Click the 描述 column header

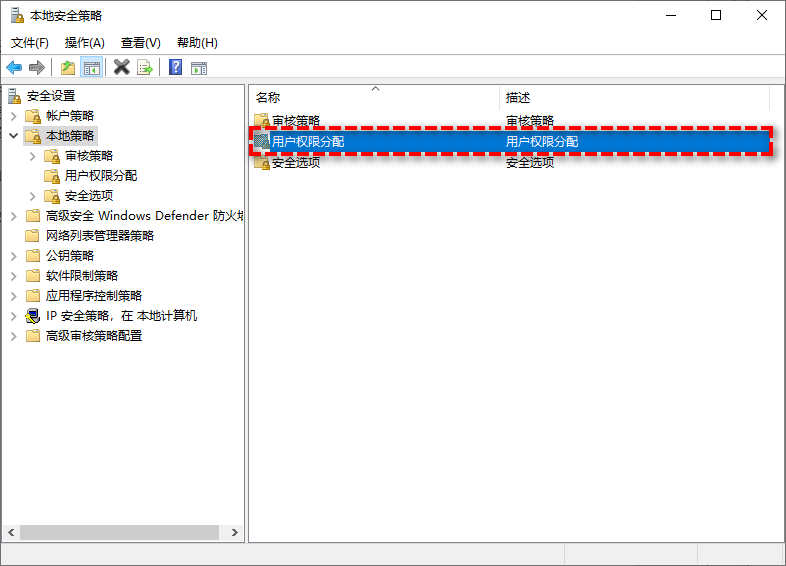point(518,98)
